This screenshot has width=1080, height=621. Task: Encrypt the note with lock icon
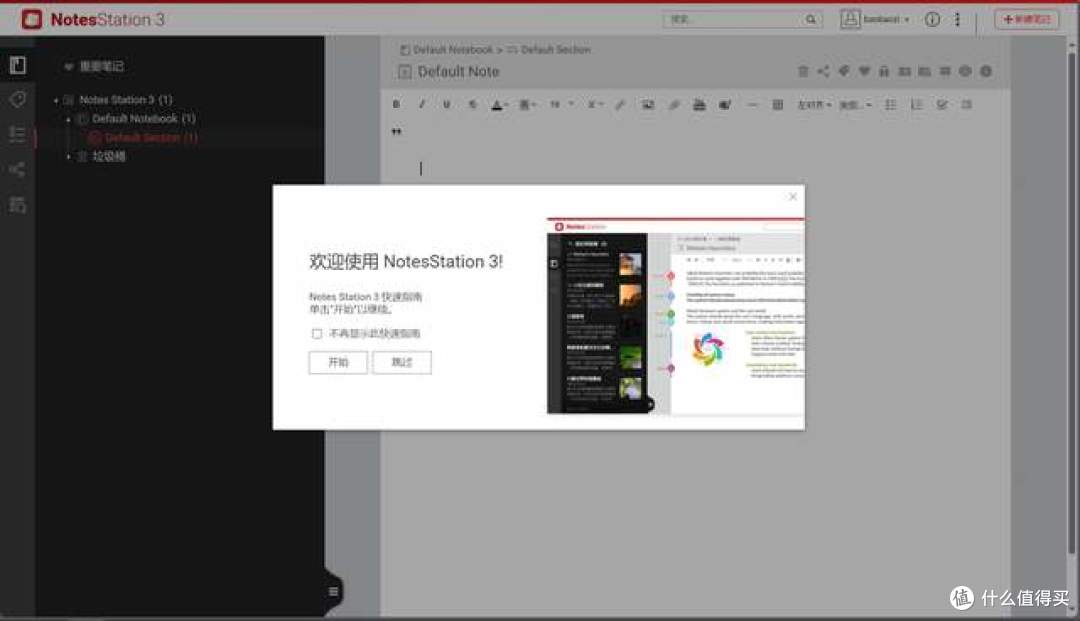pyautogui.click(x=884, y=71)
